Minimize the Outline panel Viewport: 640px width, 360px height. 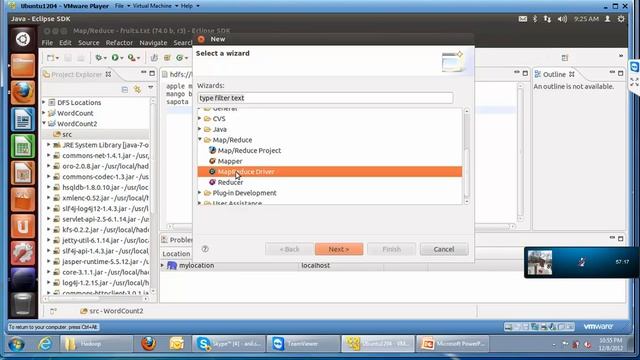(x=612, y=73)
